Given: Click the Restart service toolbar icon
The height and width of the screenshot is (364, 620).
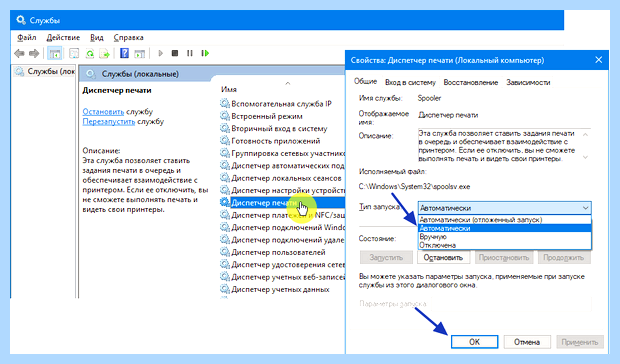Looking at the screenshot, I should (x=205, y=53).
